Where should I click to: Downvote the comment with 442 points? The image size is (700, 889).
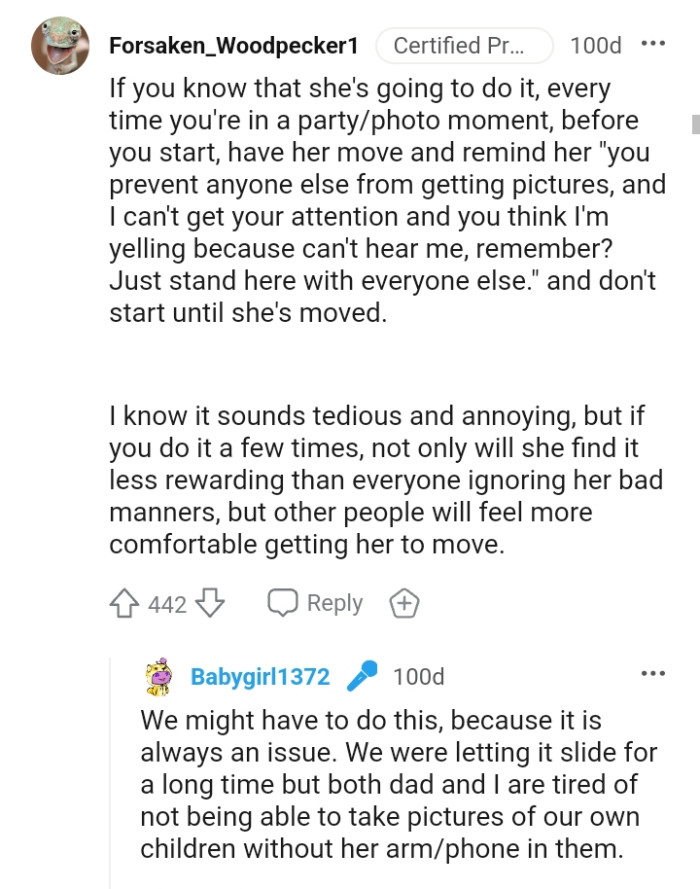pos(209,604)
